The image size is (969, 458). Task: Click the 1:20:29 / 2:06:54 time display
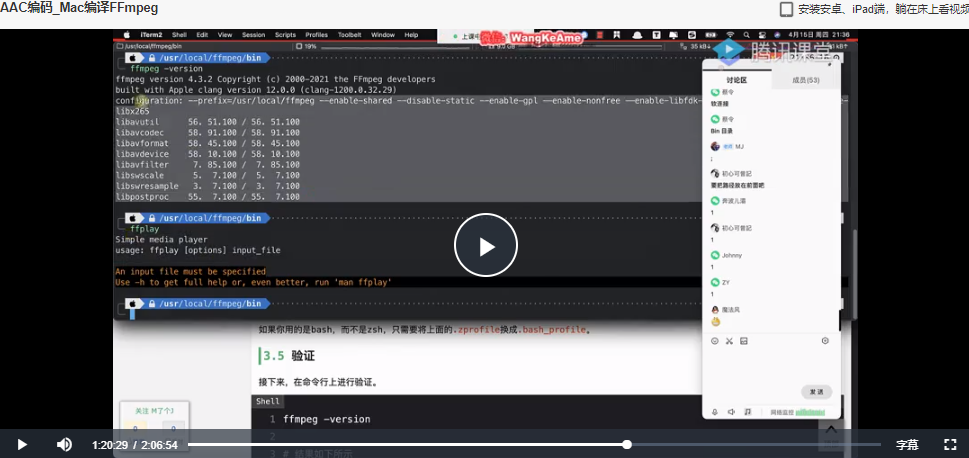pyautogui.click(x=135, y=445)
